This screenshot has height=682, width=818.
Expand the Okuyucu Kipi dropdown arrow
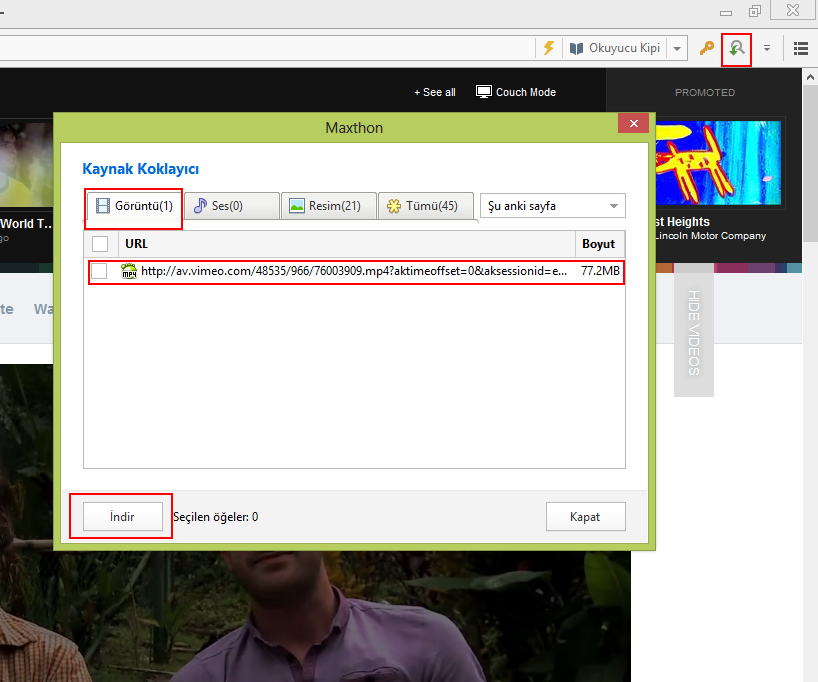pyautogui.click(x=677, y=49)
